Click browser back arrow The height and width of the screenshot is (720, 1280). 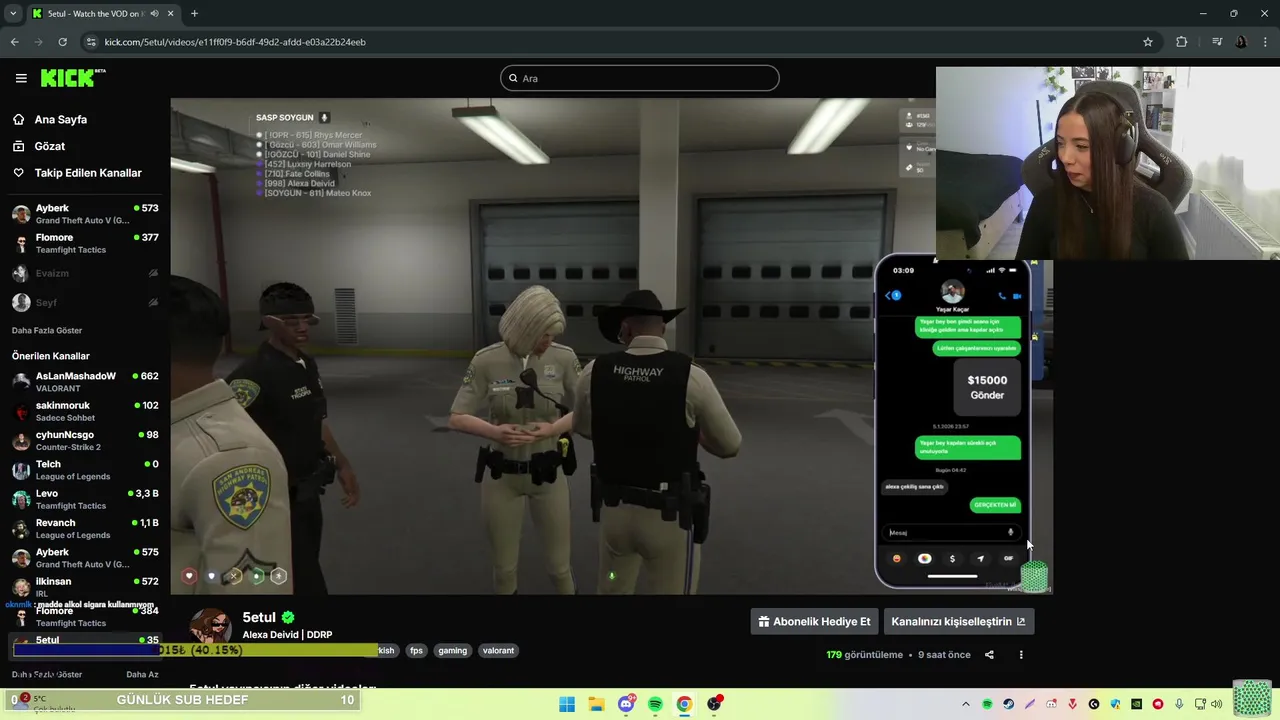click(14, 42)
